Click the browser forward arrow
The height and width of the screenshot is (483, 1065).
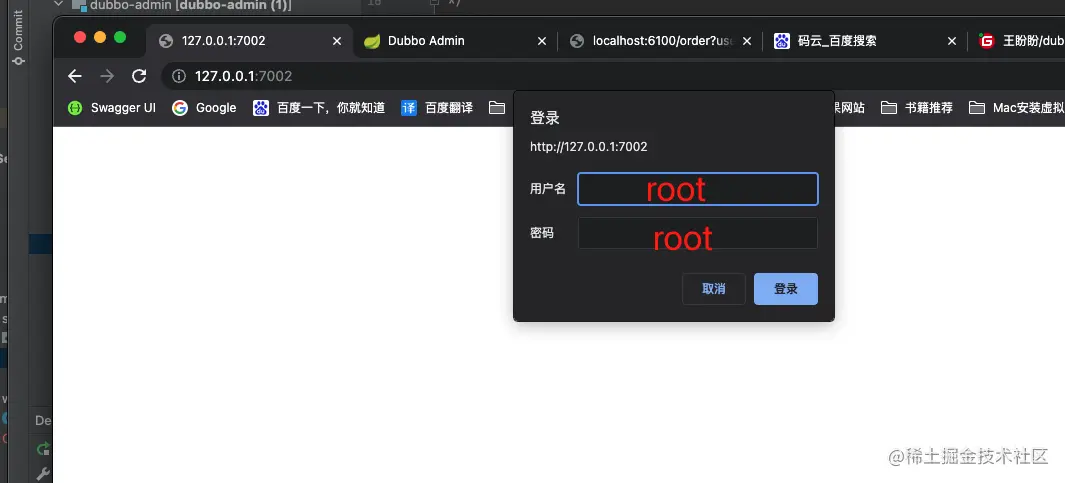[x=107, y=76]
